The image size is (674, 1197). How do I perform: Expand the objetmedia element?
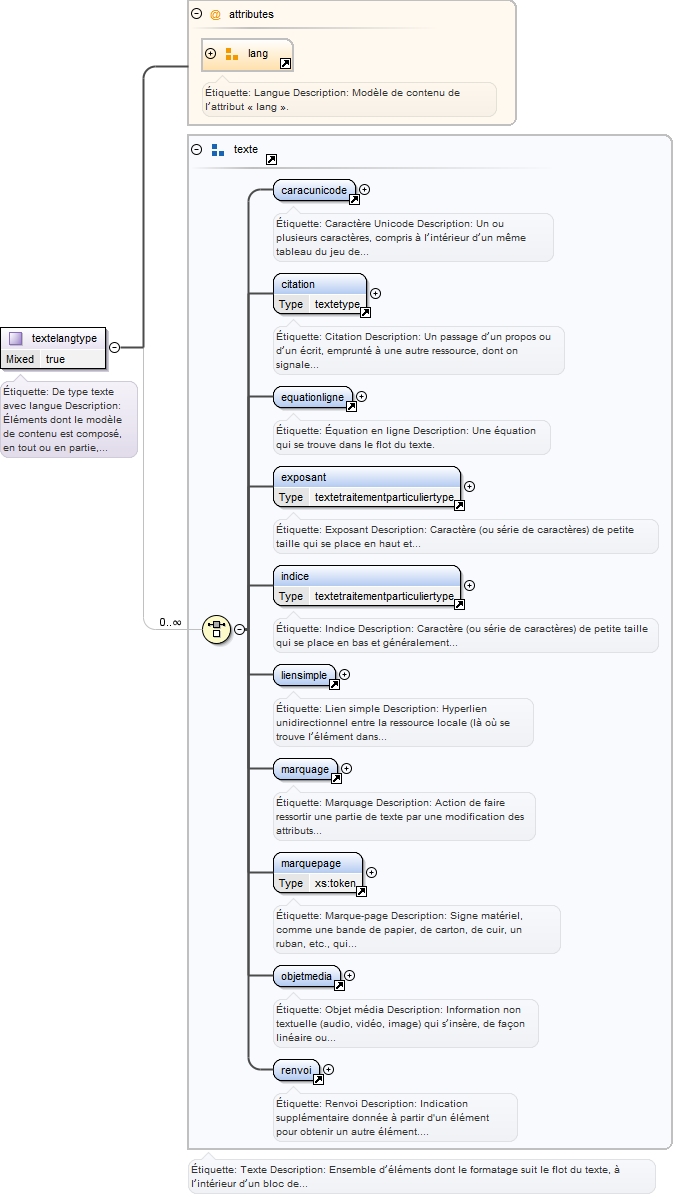350,976
